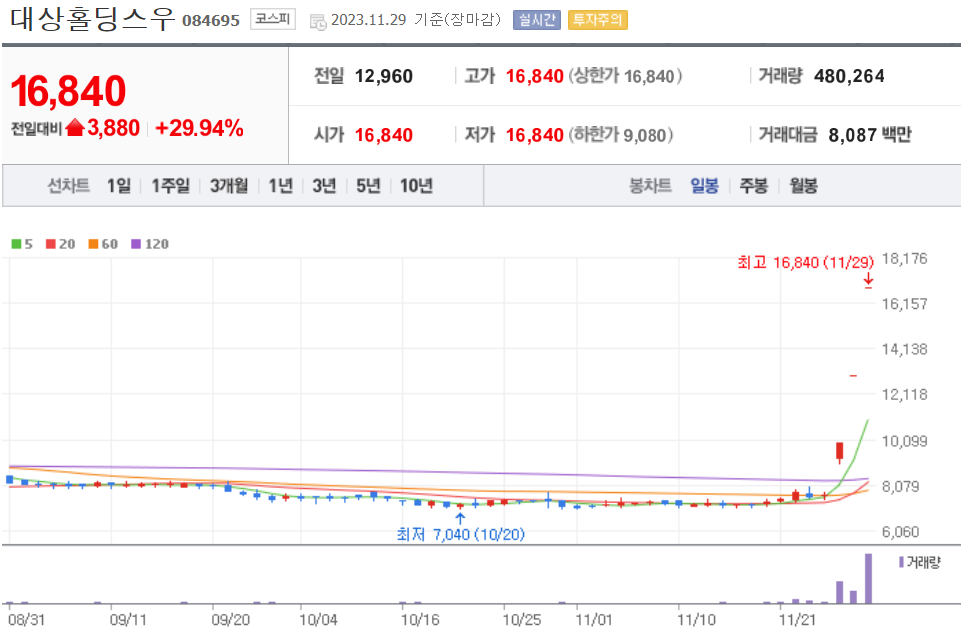Switch line chart to 3개월
The height and width of the screenshot is (642, 961).
(229, 186)
